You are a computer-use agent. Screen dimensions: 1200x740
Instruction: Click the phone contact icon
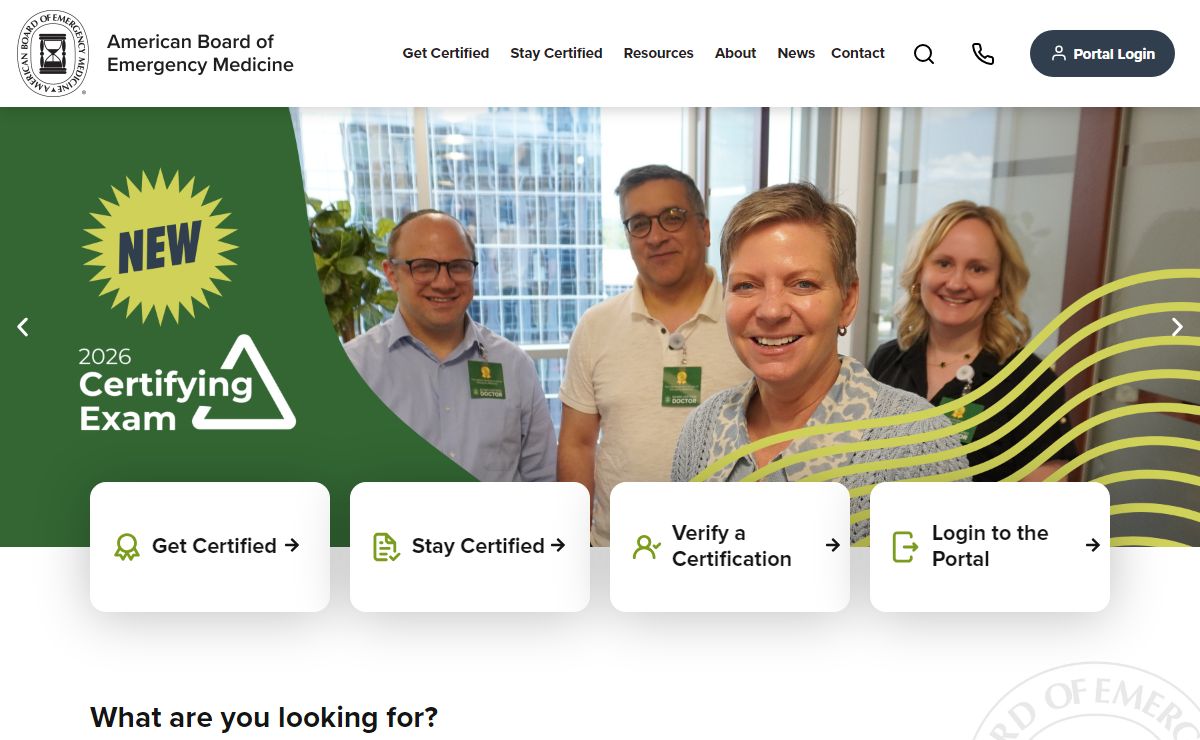point(983,54)
